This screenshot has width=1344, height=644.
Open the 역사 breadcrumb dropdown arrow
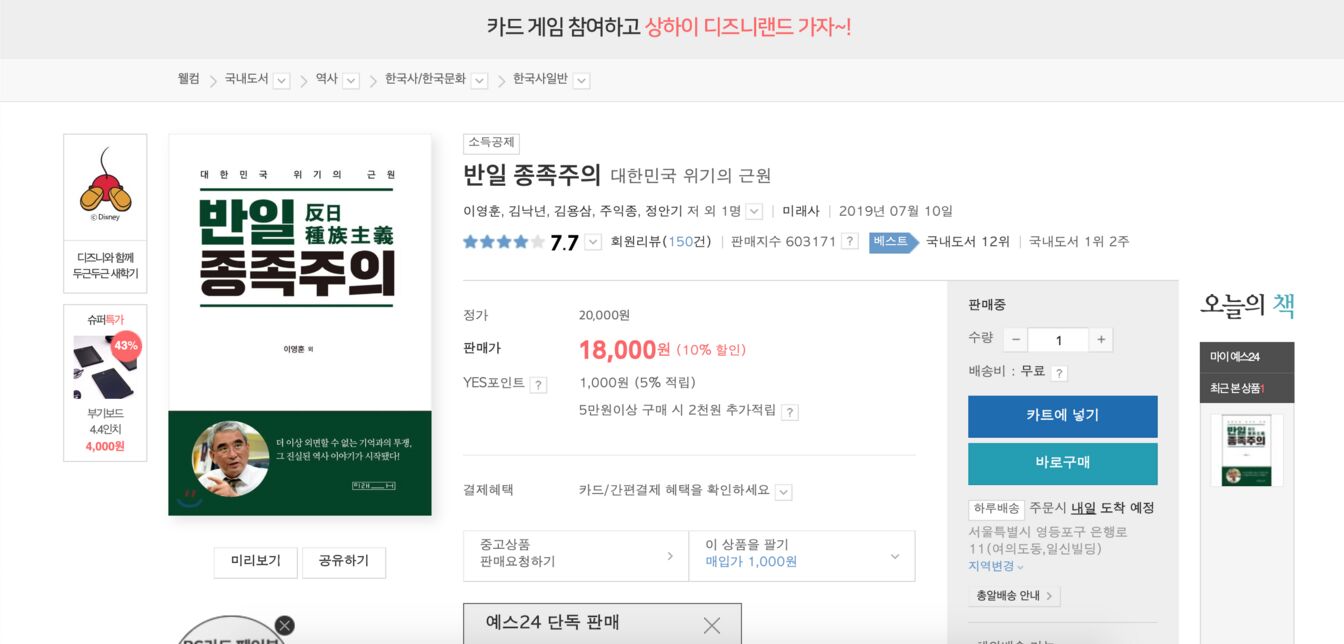click(x=351, y=80)
